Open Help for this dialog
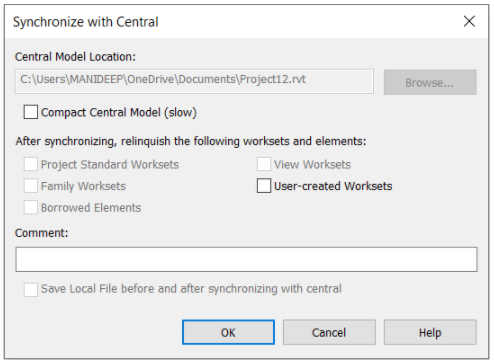 [430, 332]
